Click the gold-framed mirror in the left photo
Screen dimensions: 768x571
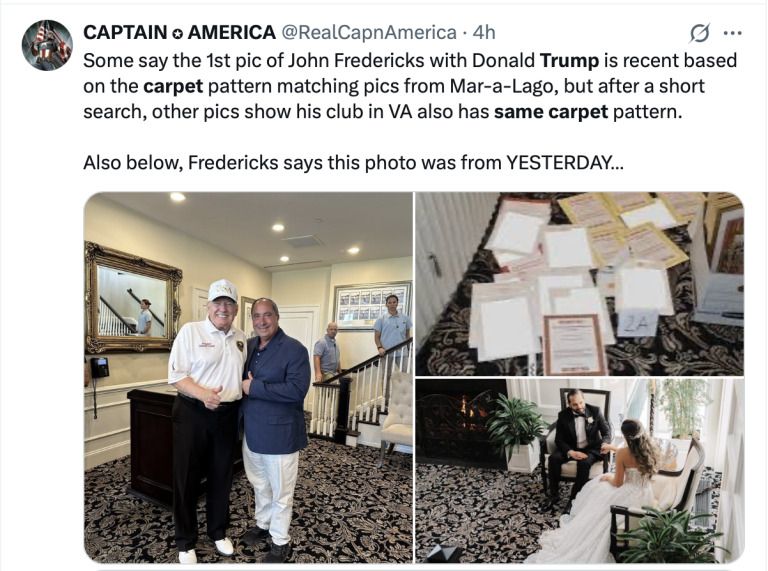pos(132,298)
